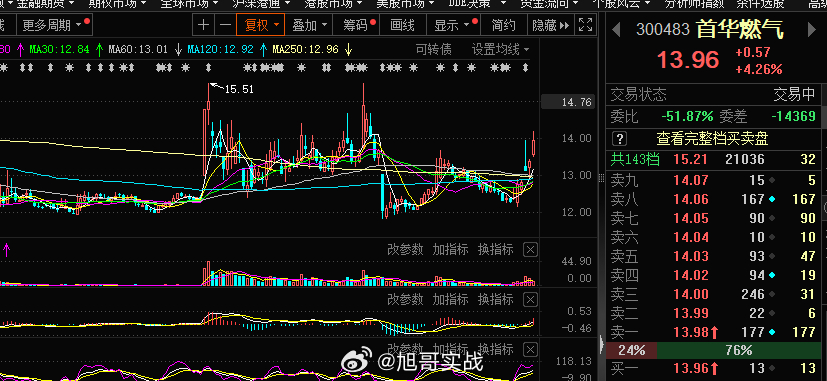Click 改参数 in the volume panel

(x=405, y=250)
